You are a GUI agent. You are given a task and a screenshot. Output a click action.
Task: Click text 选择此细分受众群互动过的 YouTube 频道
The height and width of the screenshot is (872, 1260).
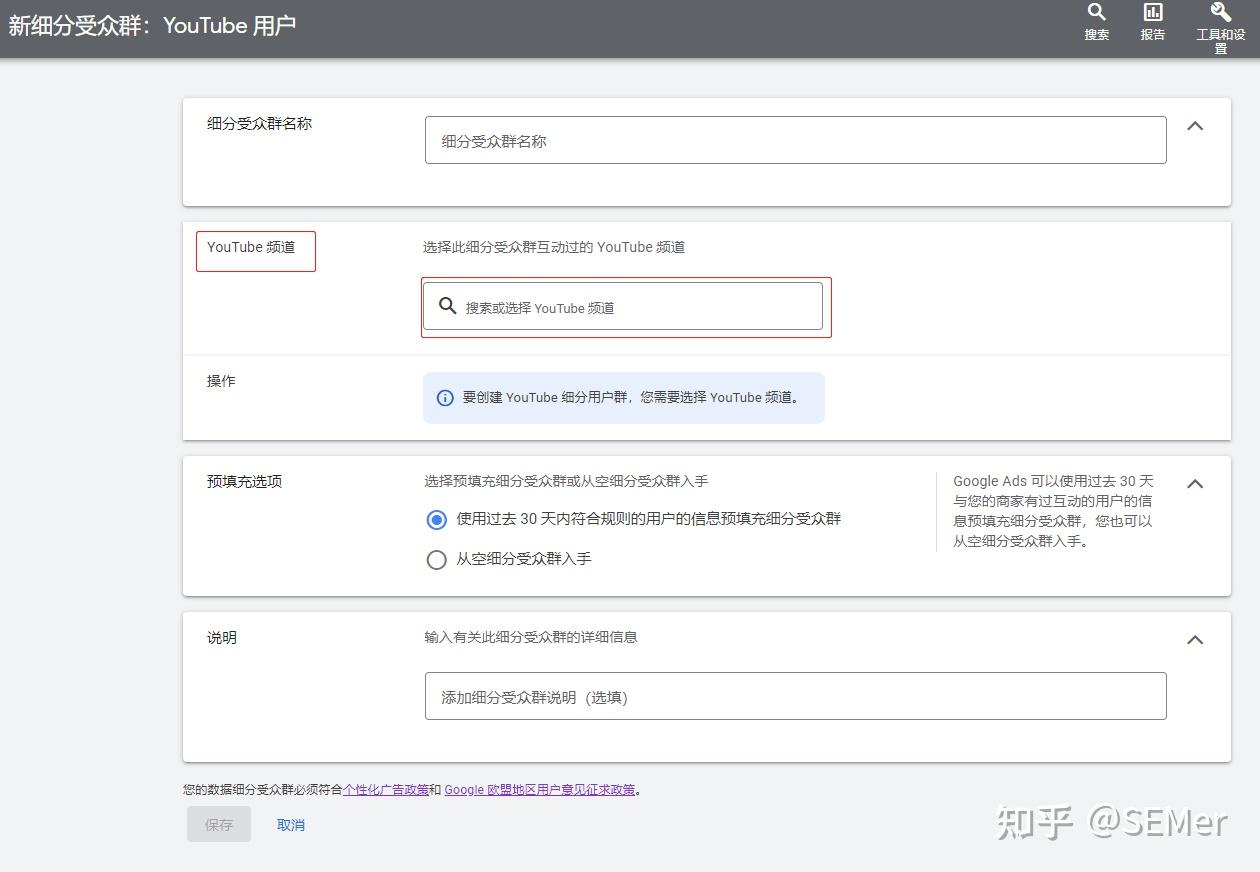coord(554,247)
